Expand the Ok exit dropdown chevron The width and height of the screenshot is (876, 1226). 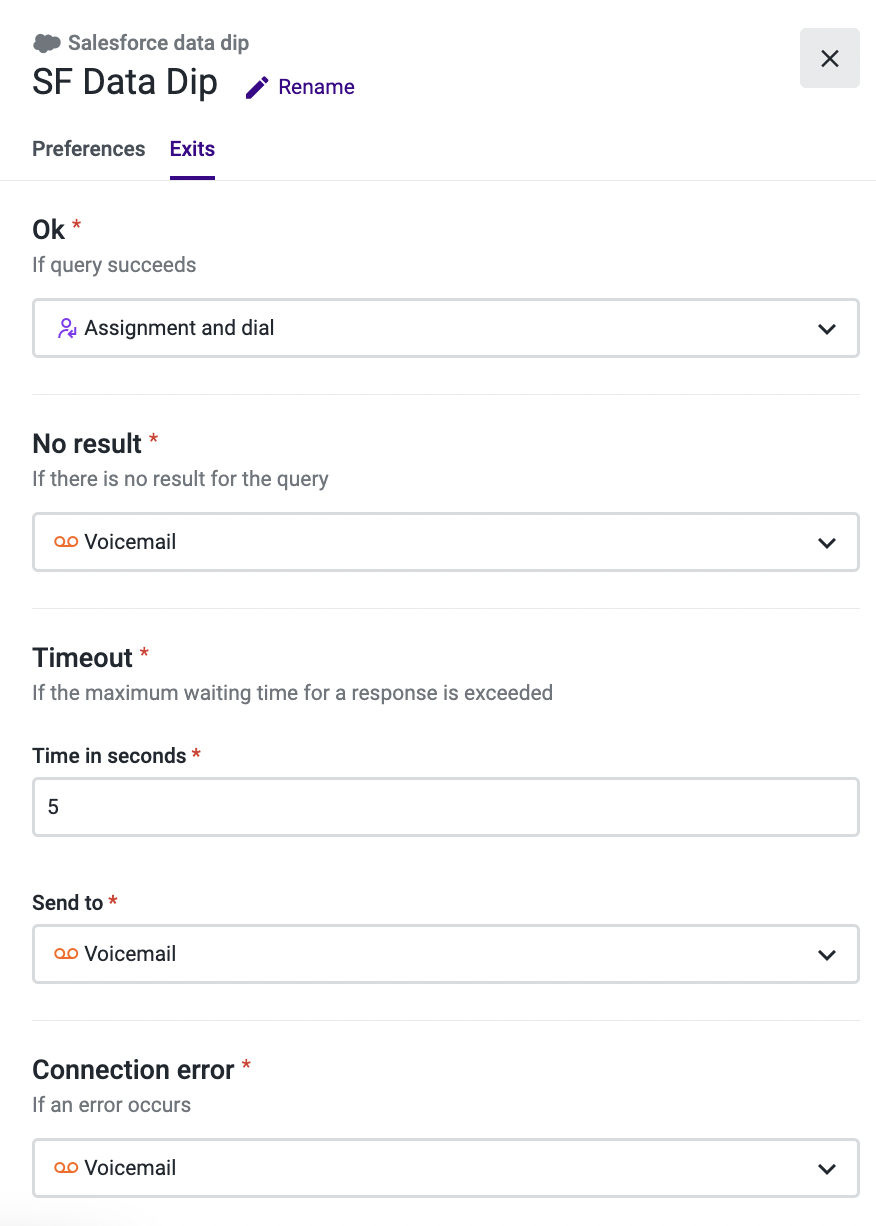pos(826,328)
